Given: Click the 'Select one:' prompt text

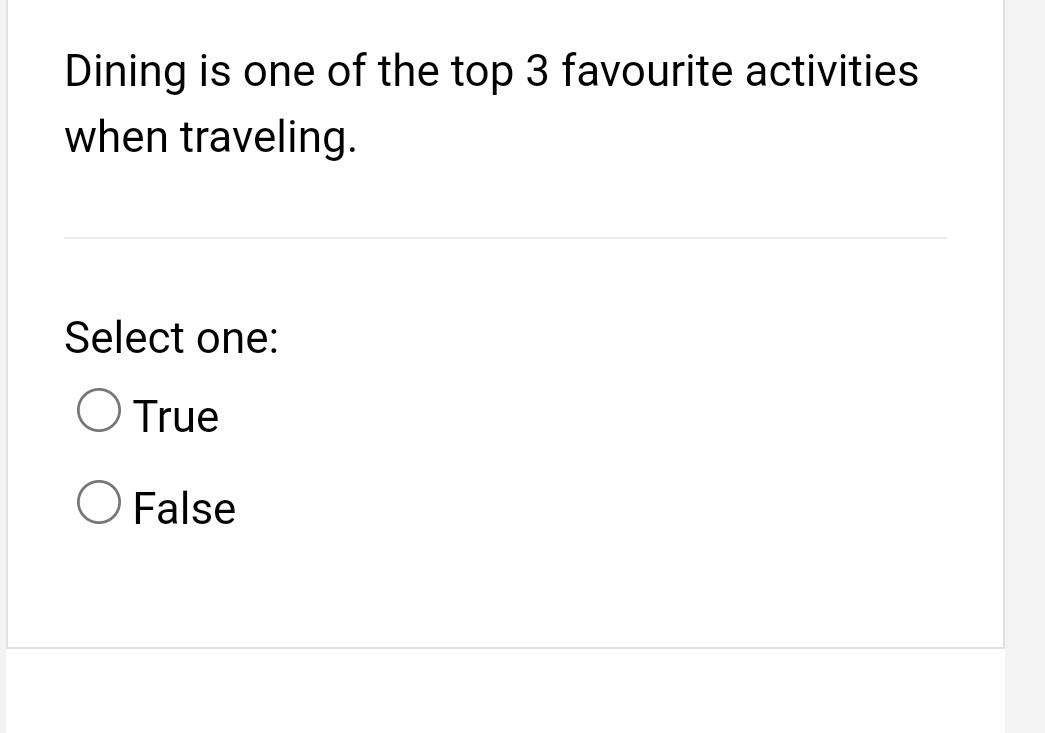Looking at the screenshot, I should (170, 338).
